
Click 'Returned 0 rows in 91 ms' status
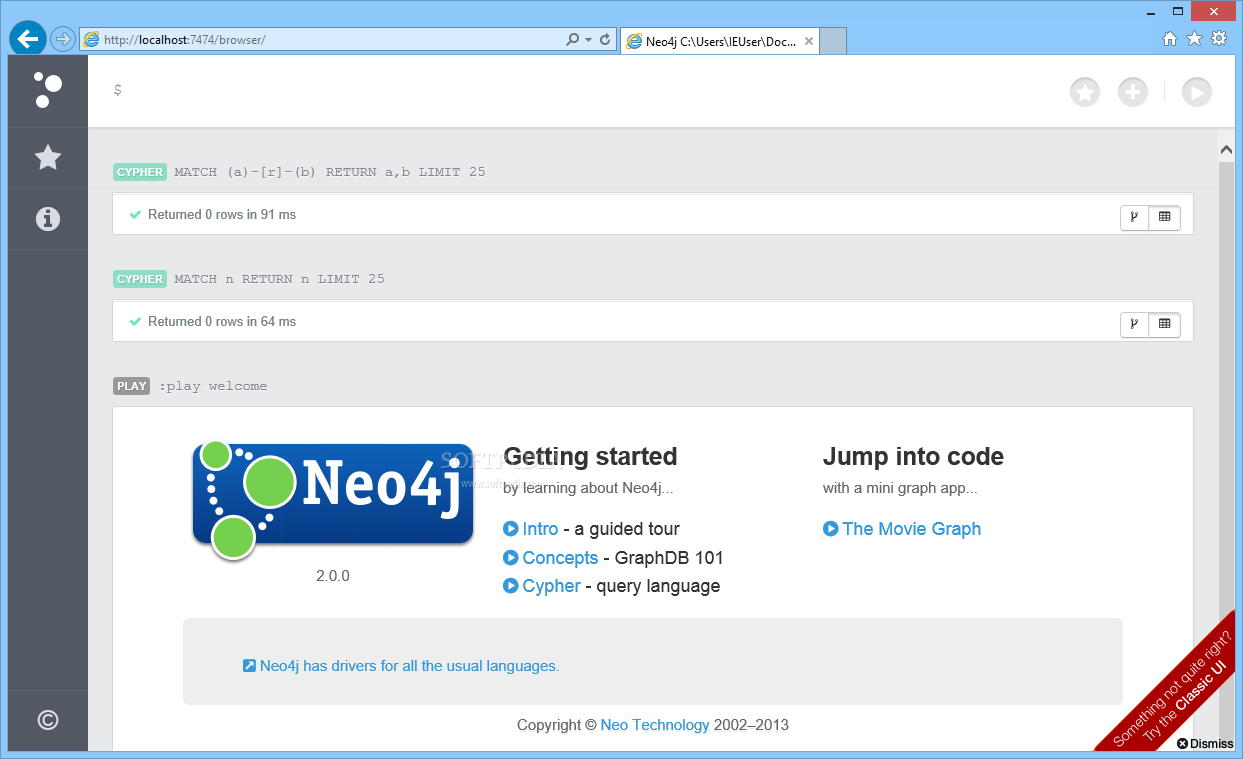coord(222,214)
